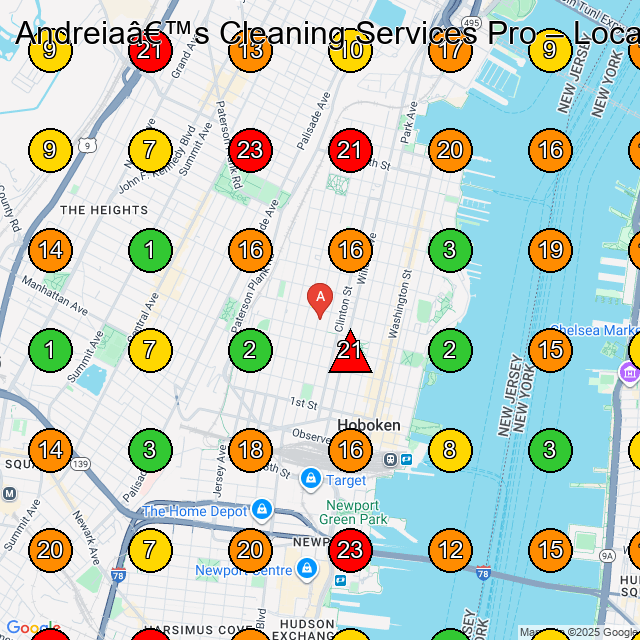Select the orange rank 13 marker

click(x=250, y=50)
